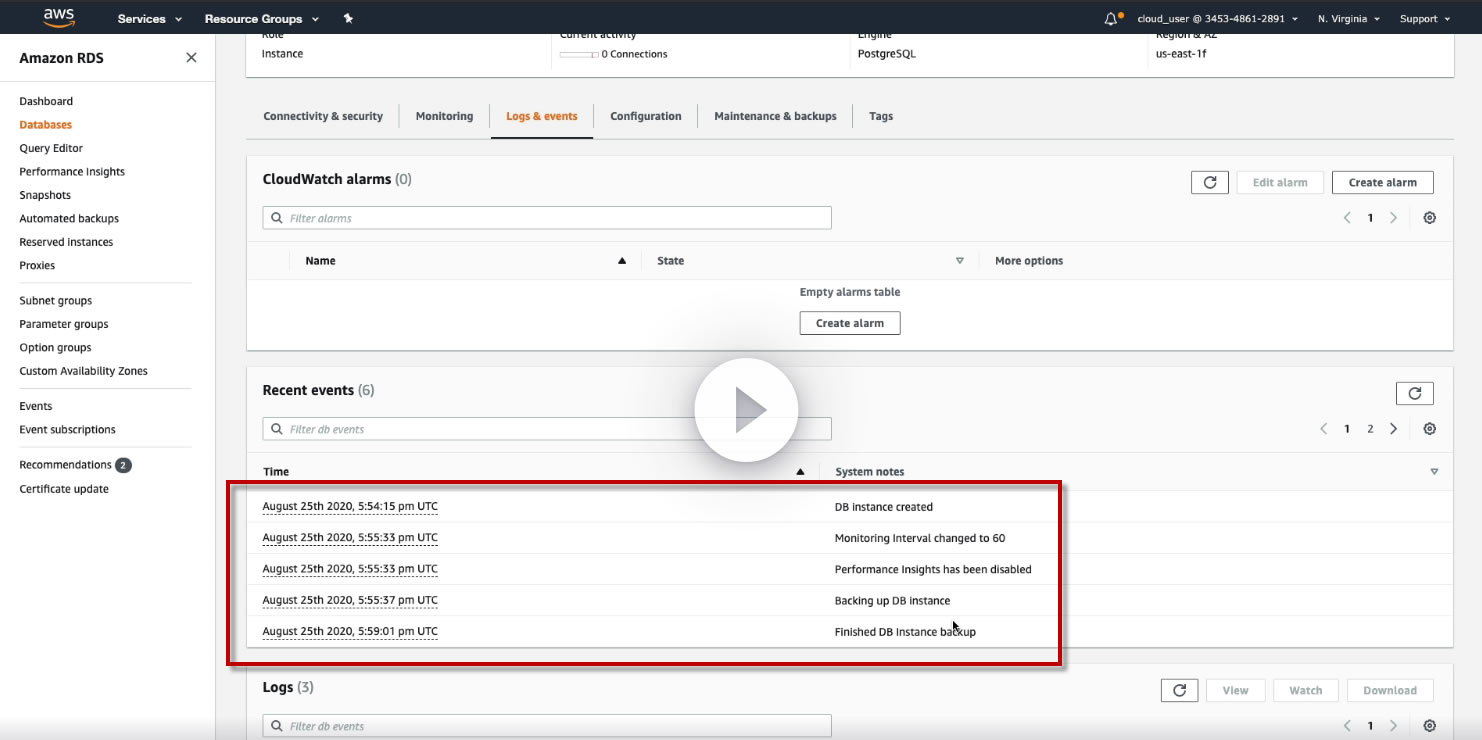Close the Amazon RDS sidebar
Screen dimensions: 1482x740
click(191, 58)
